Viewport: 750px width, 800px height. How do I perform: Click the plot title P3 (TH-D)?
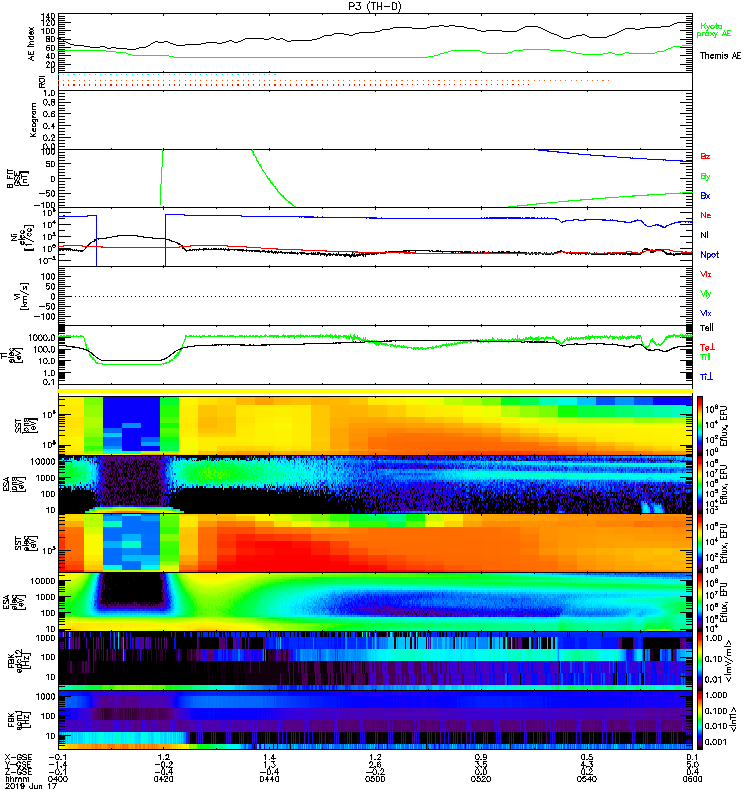click(375, 6)
